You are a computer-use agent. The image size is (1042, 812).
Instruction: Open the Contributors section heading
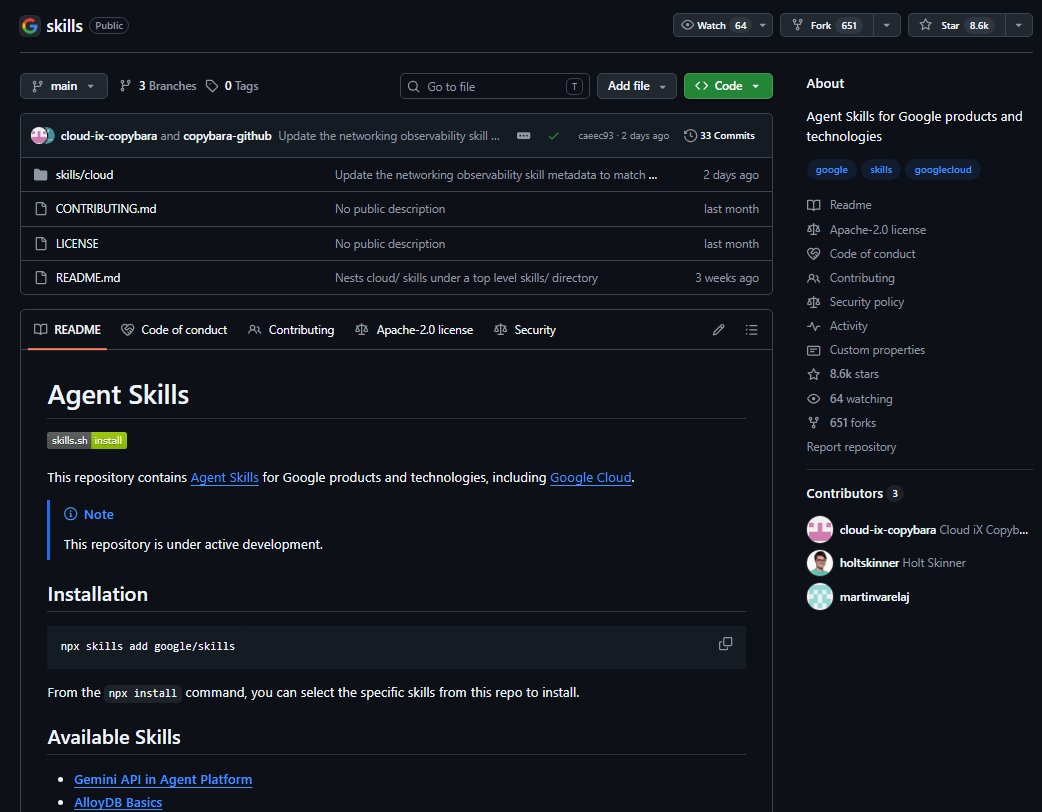tap(844, 493)
